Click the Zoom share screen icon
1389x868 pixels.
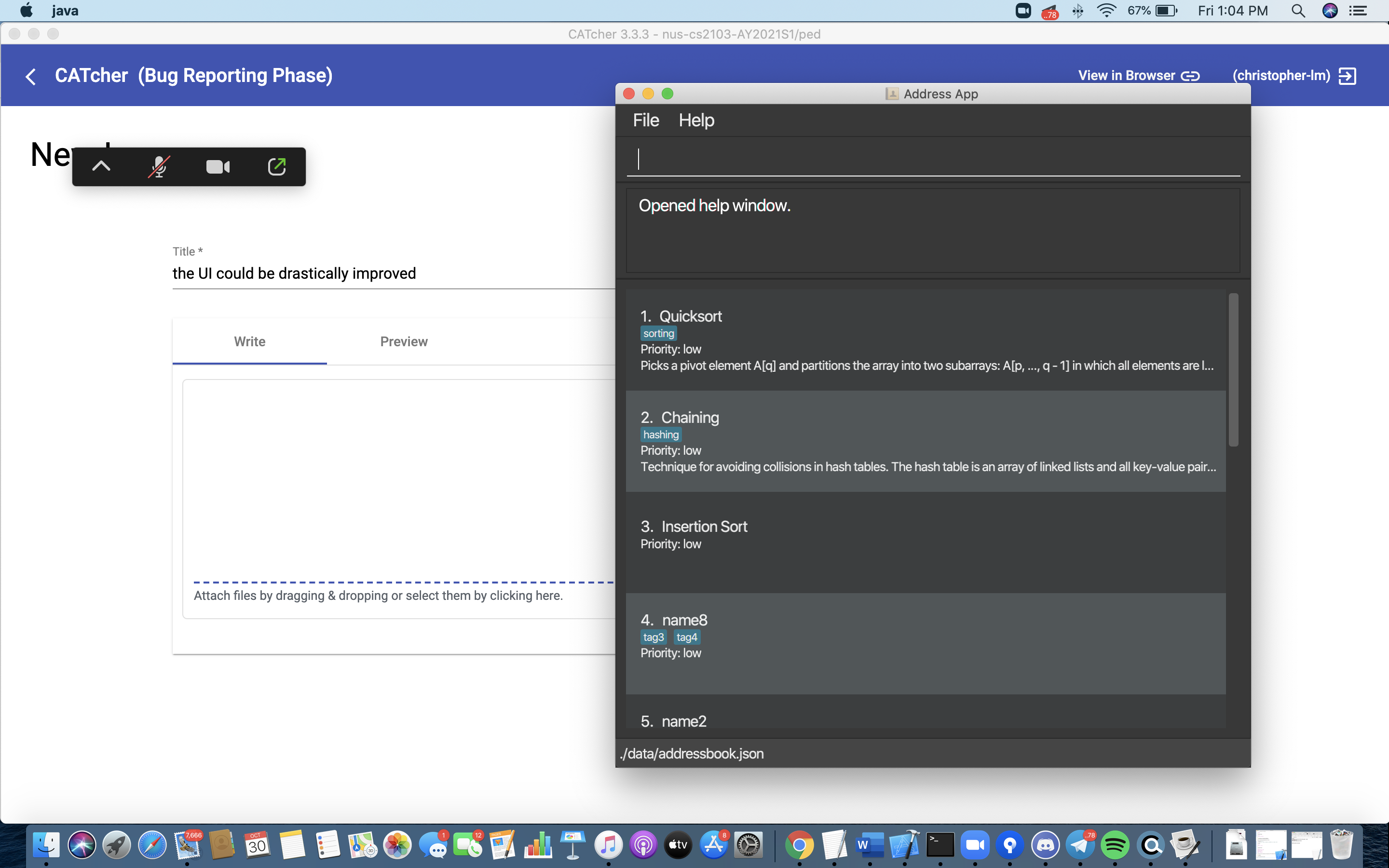[x=277, y=166]
